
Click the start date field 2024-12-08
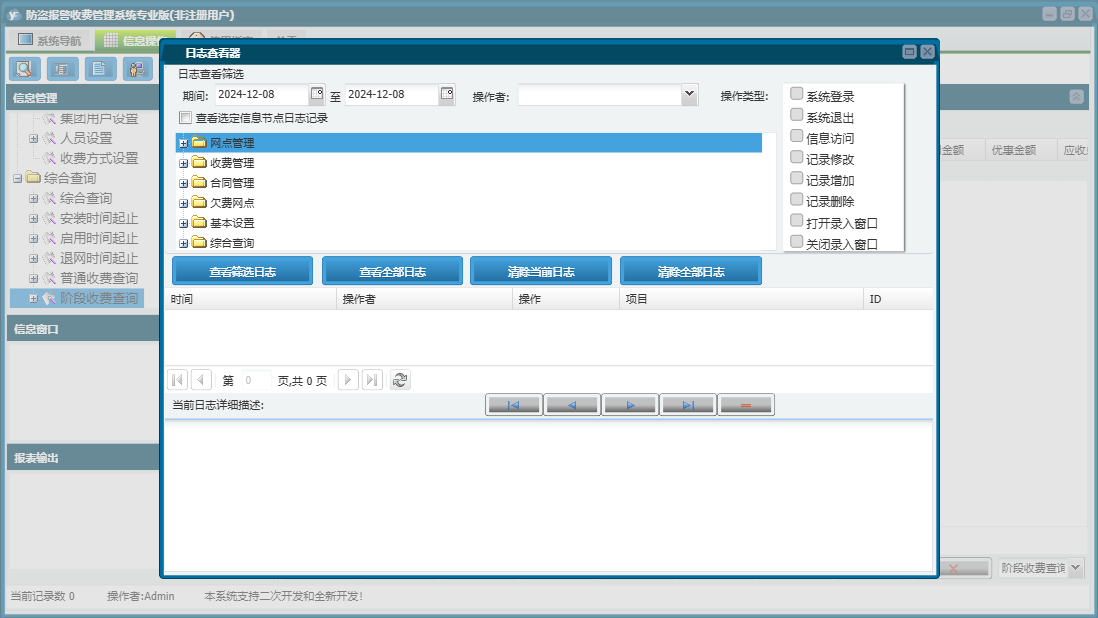[x=261, y=94]
